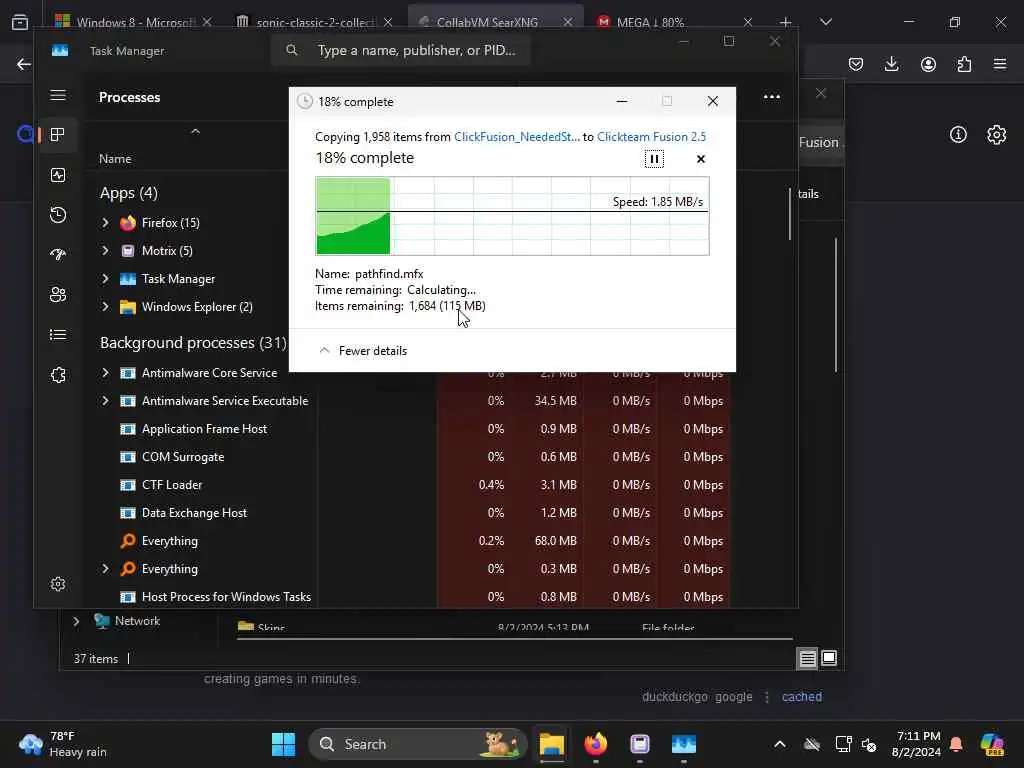Expand Antimalware Core Service entry
The image size is (1024, 768).
105,373
